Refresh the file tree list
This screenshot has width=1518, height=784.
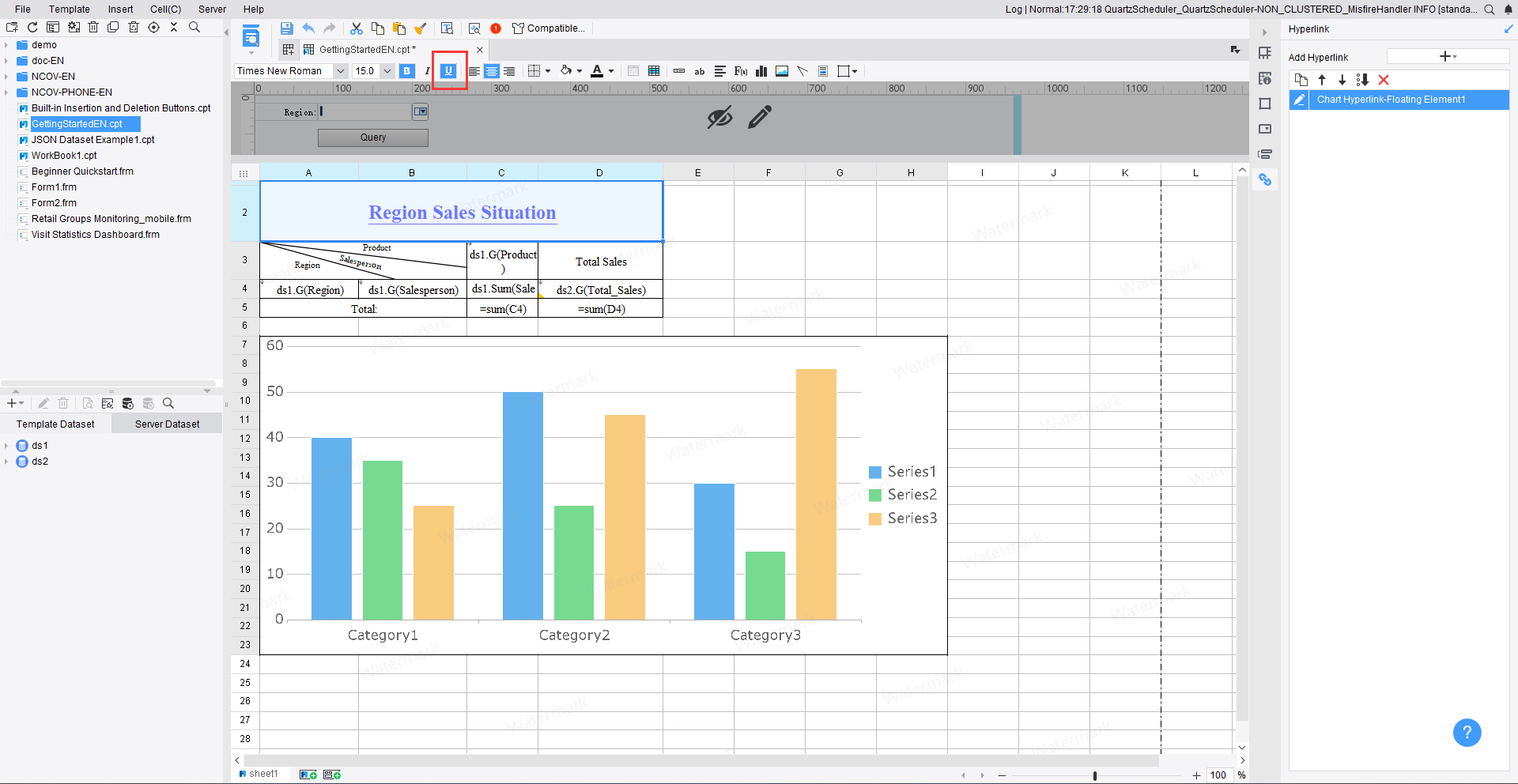(32, 27)
